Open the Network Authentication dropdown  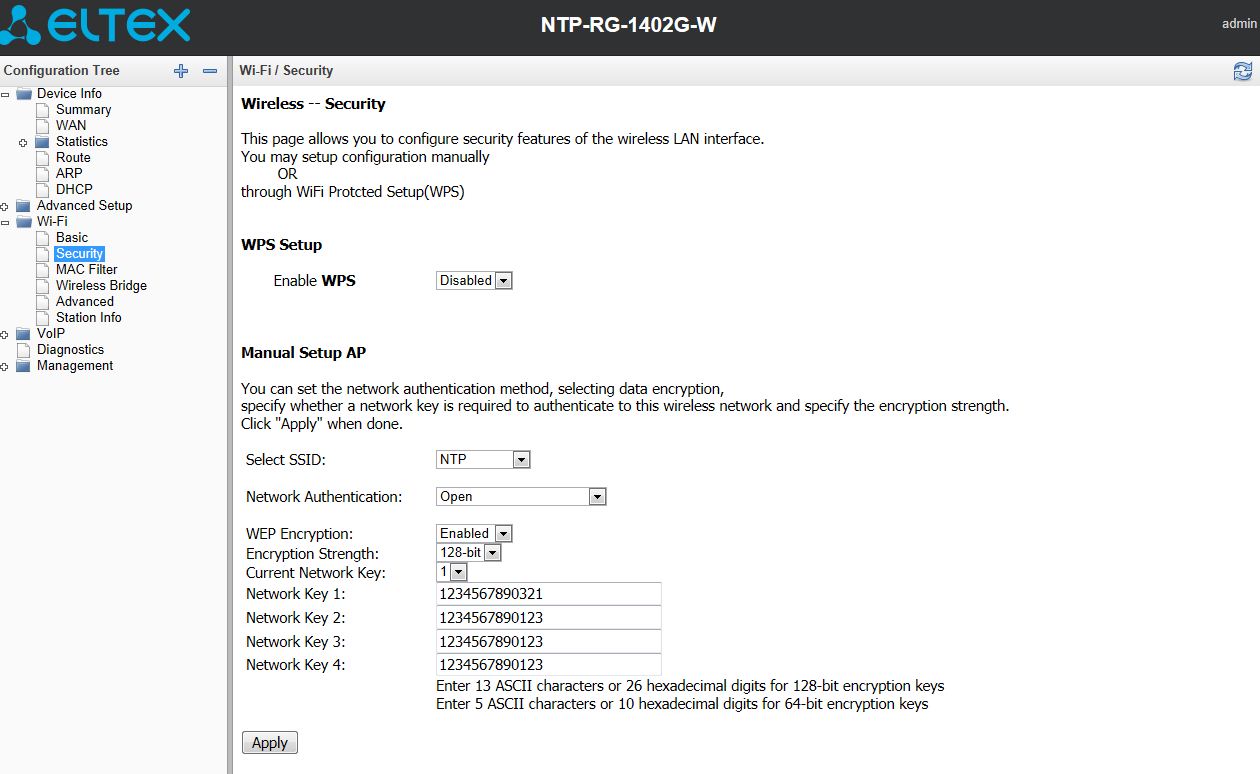click(x=521, y=497)
